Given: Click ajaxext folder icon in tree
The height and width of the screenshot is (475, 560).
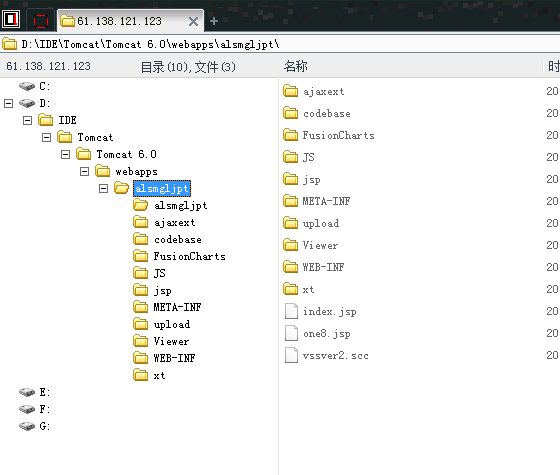Looking at the screenshot, I should [141, 222].
